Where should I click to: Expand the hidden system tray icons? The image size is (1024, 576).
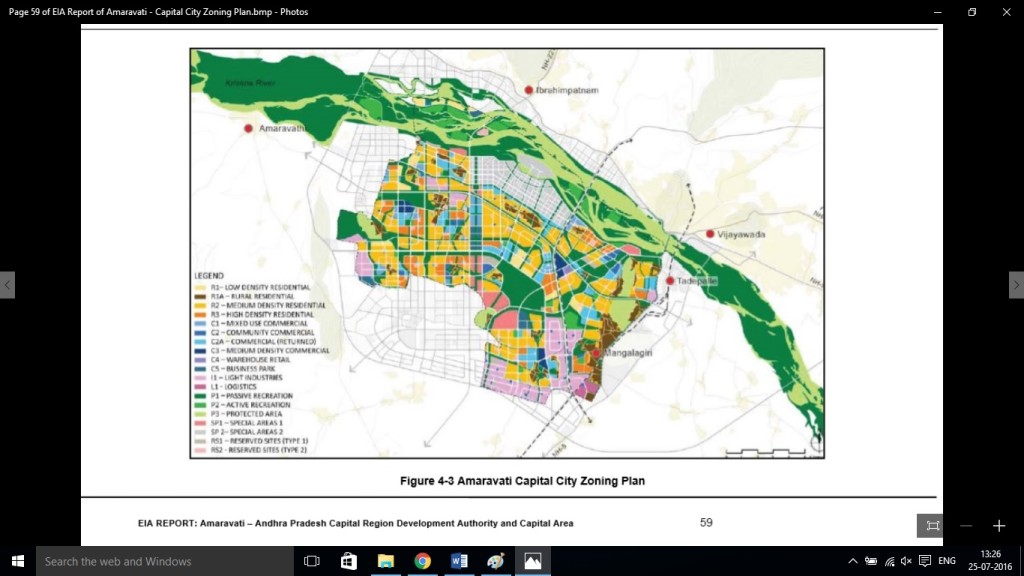(853, 561)
